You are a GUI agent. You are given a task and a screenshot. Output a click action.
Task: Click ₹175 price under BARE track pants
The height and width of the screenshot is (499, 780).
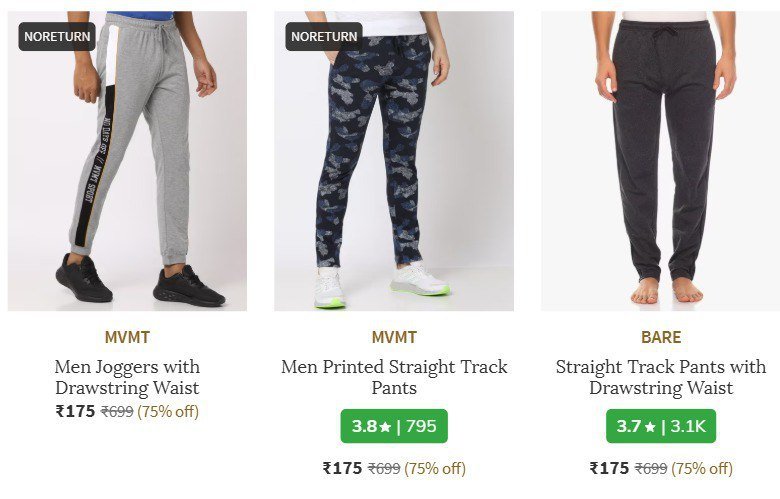609,467
